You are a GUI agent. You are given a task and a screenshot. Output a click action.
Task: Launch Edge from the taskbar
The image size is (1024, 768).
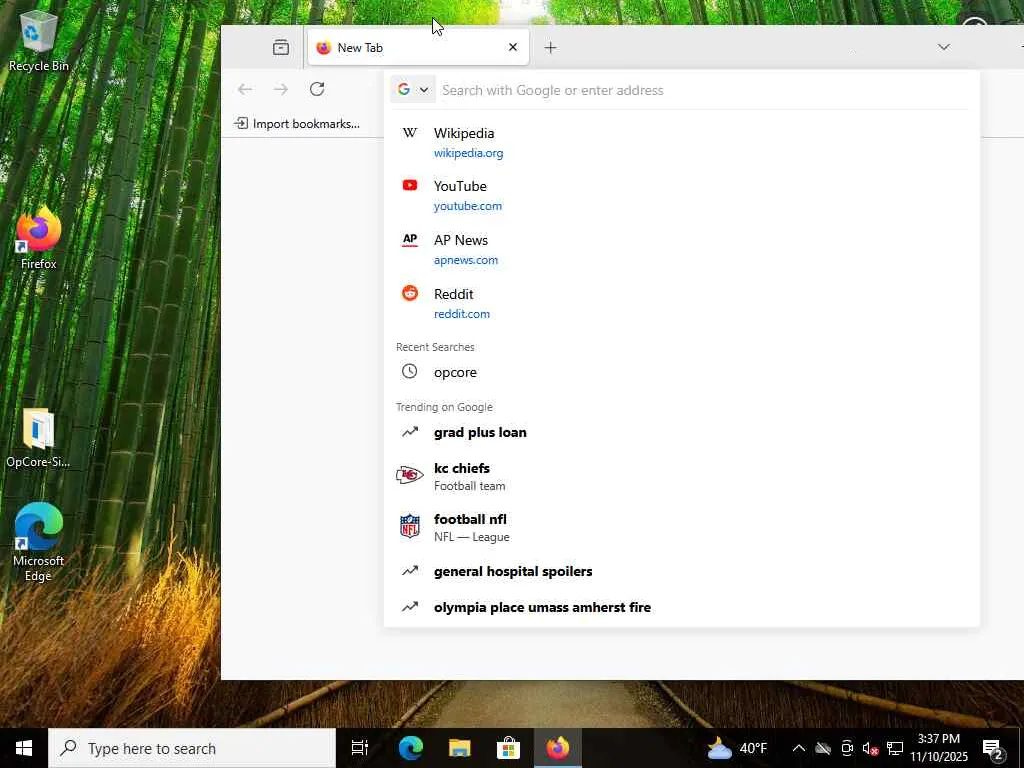click(x=411, y=748)
